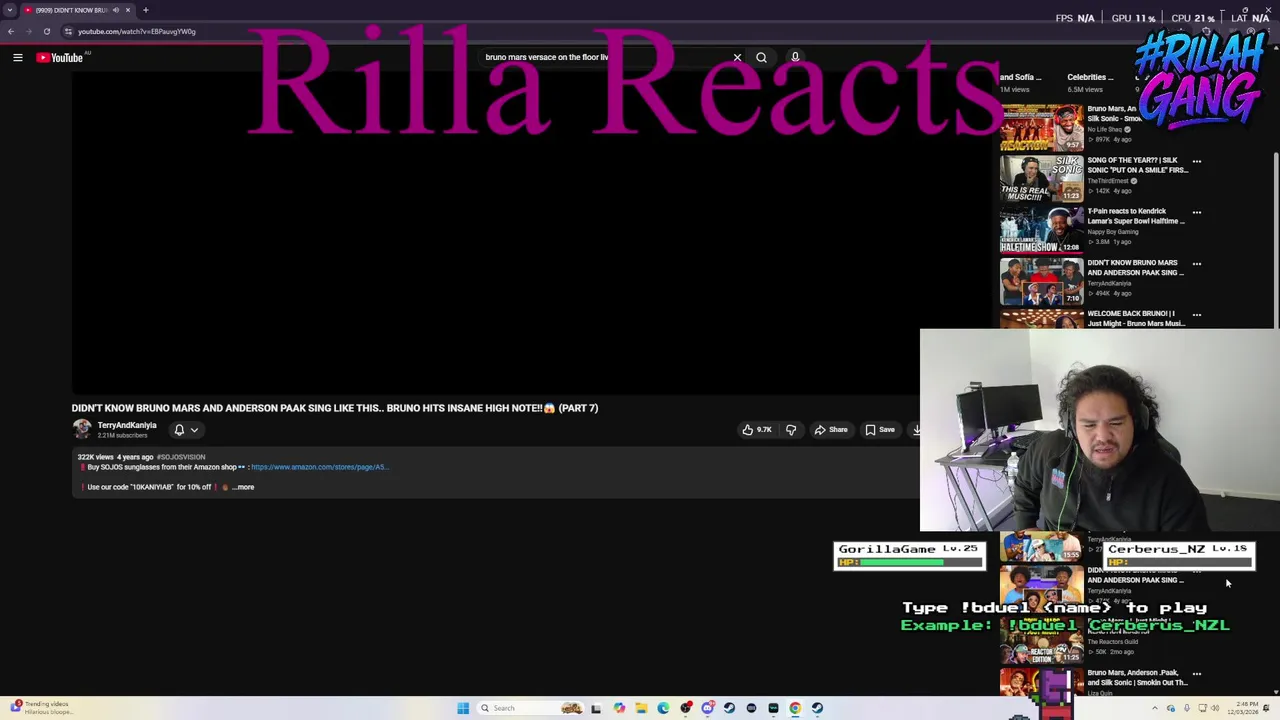1280x720 pixels.
Task: Open the YouTube hamburger guide menu
Action: click(x=17, y=58)
